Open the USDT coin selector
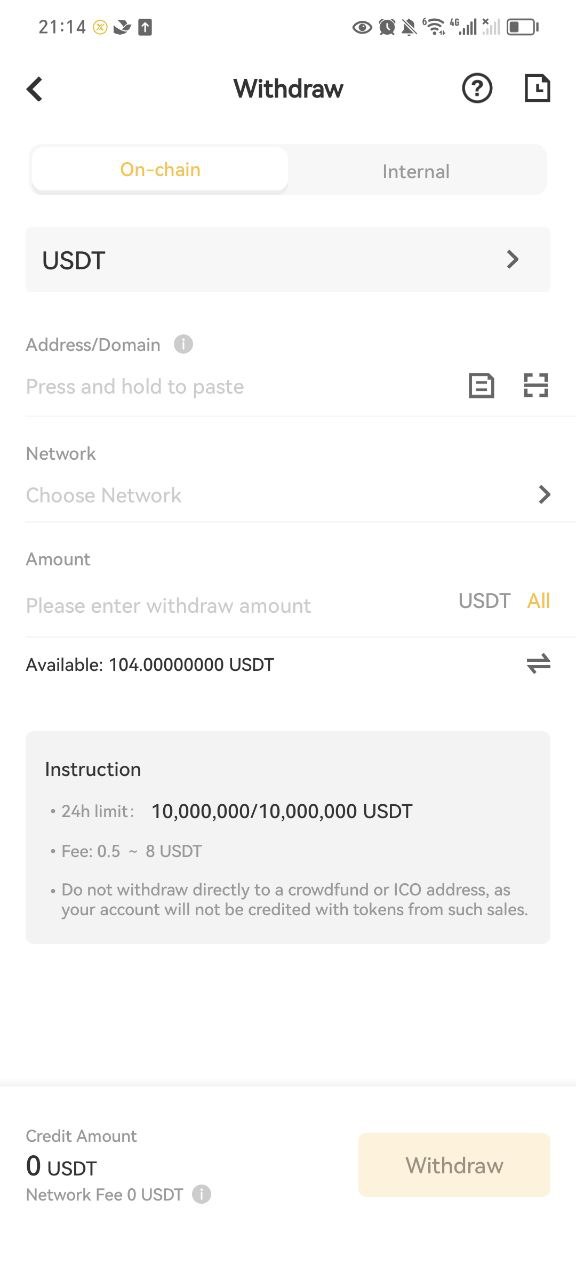 point(288,260)
